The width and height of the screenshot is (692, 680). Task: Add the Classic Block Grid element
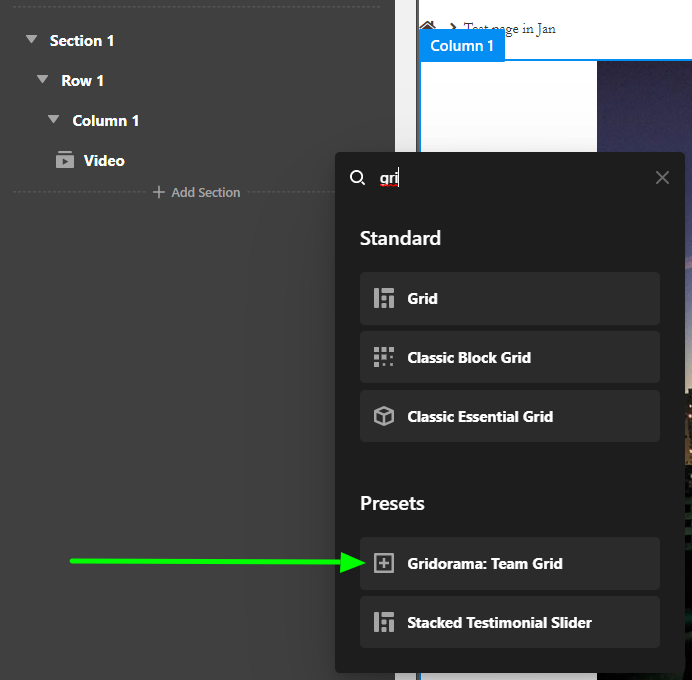tap(510, 357)
